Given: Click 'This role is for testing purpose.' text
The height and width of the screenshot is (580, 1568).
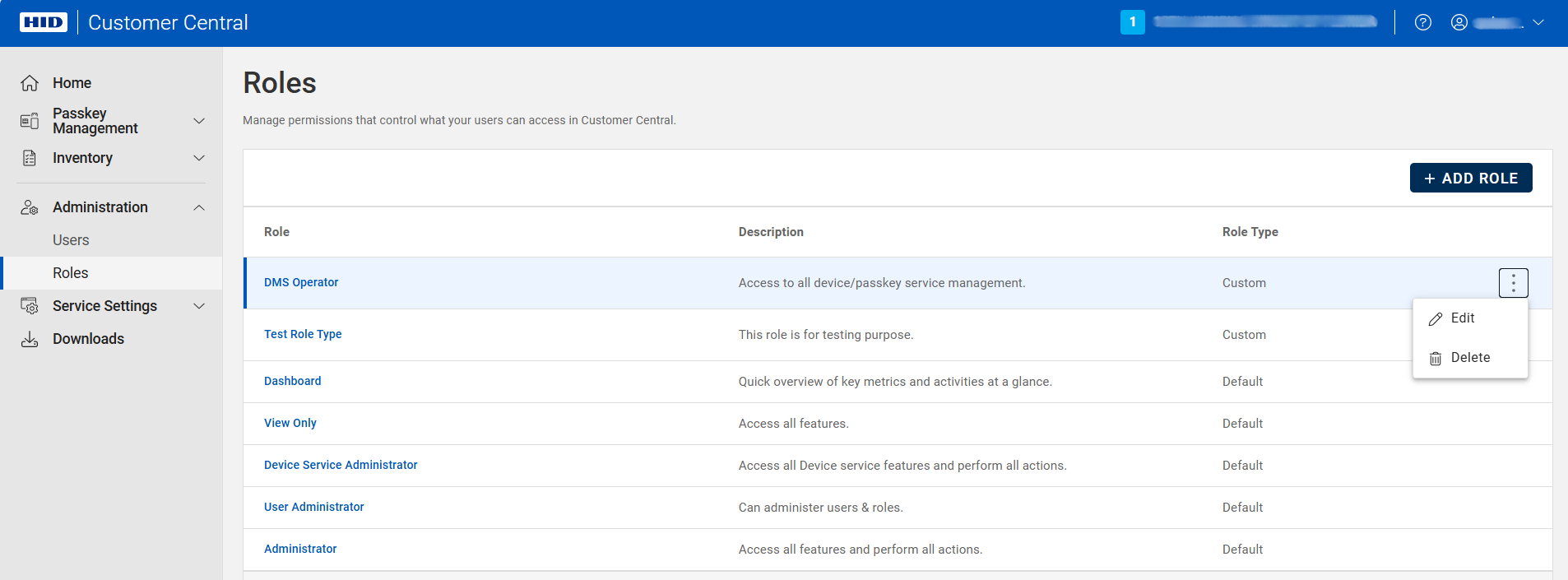Looking at the screenshot, I should point(826,335).
